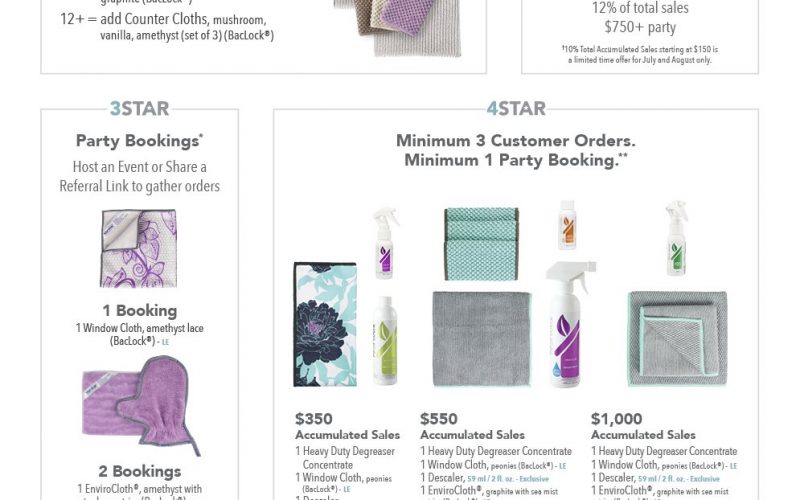Click the 1 Booking reward heading
Viewport: 800px width, 500px height.
[139, 311]
